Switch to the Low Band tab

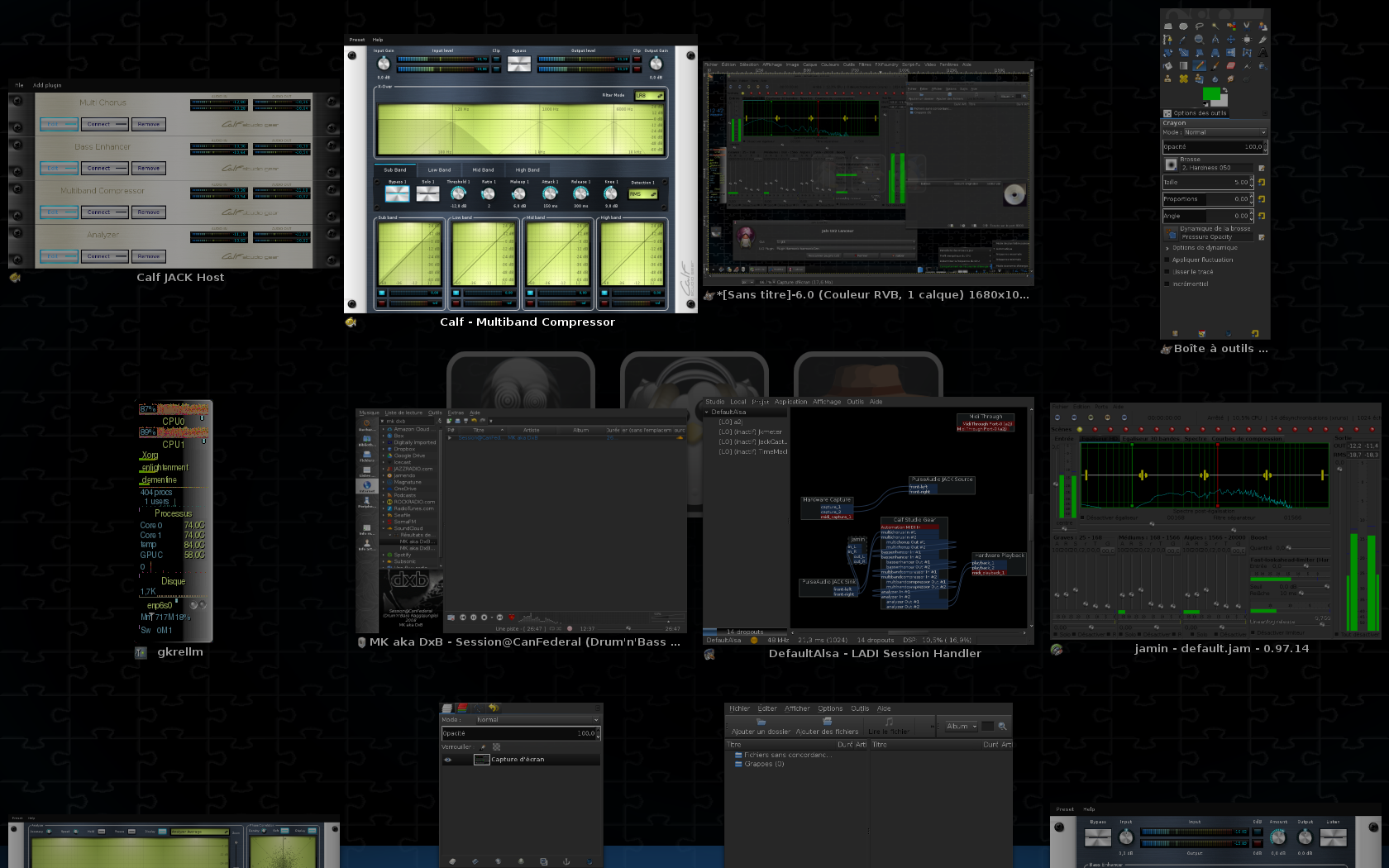tap(439, 169)
